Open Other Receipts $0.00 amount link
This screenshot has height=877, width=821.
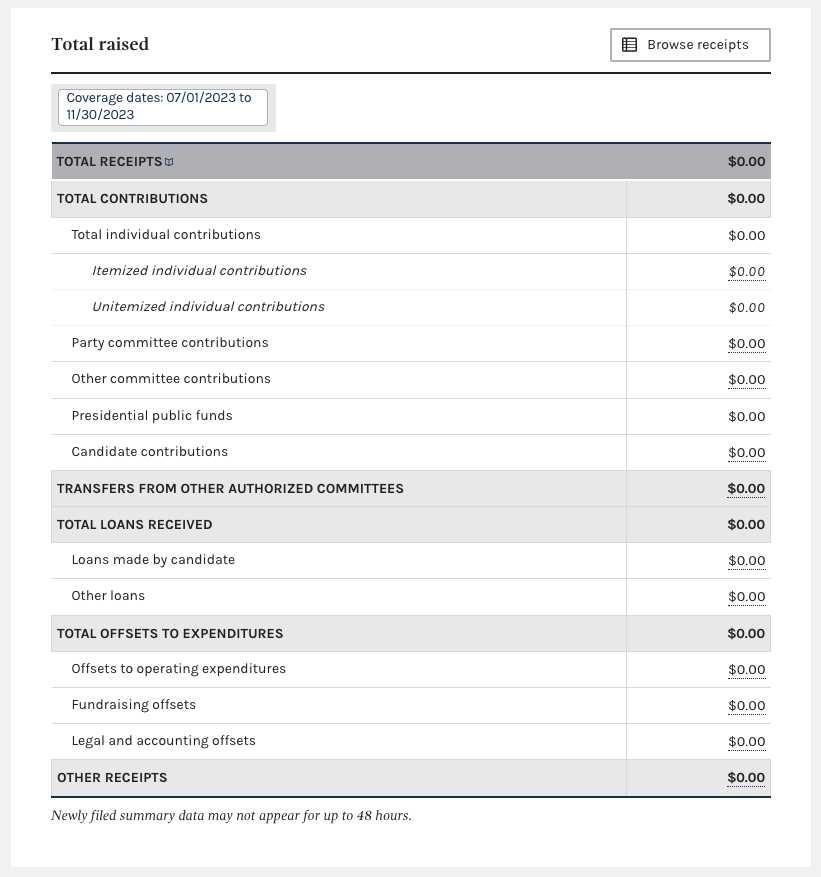point(746,777)
